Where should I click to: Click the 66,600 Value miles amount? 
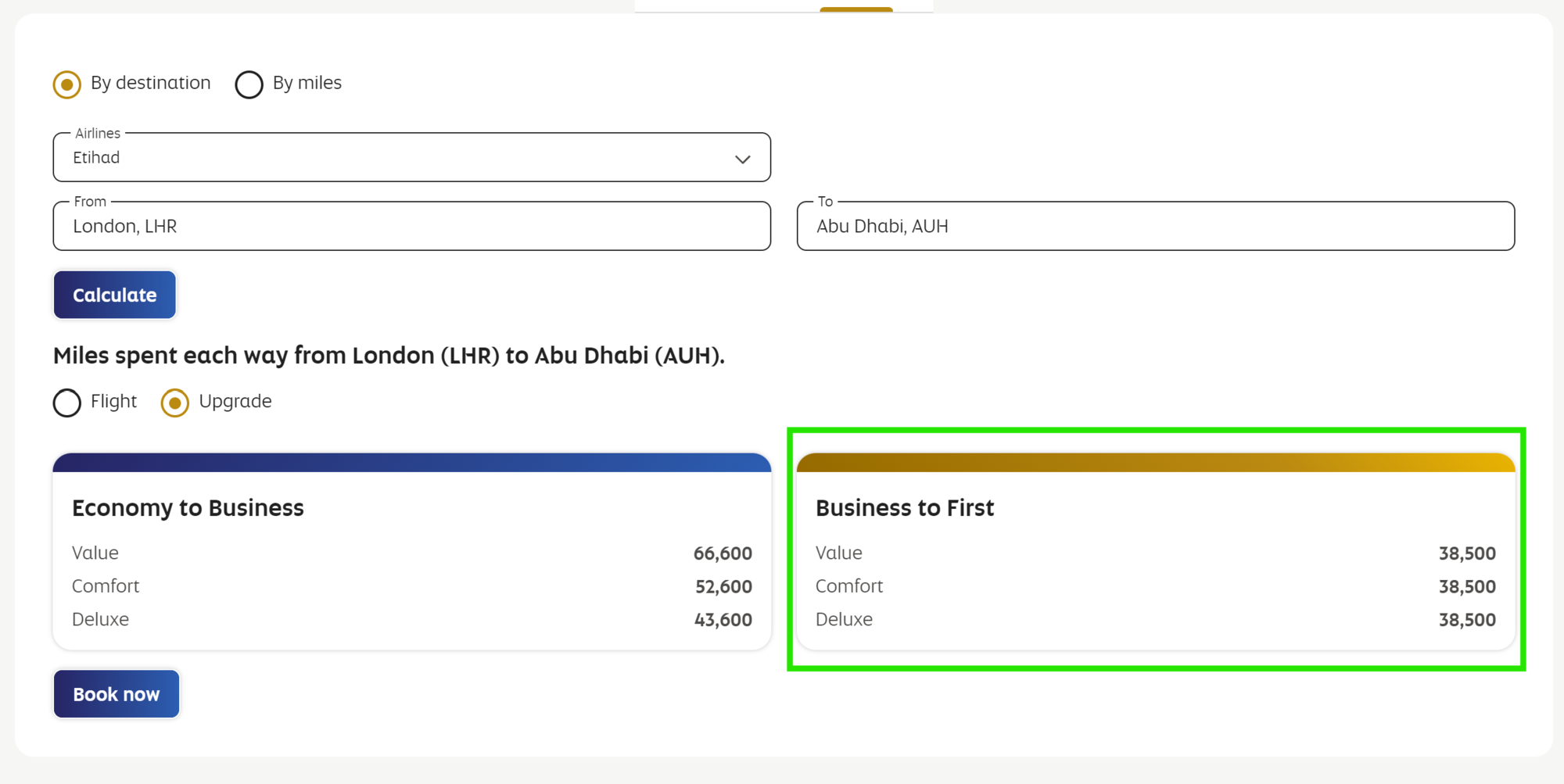point(723,553)
